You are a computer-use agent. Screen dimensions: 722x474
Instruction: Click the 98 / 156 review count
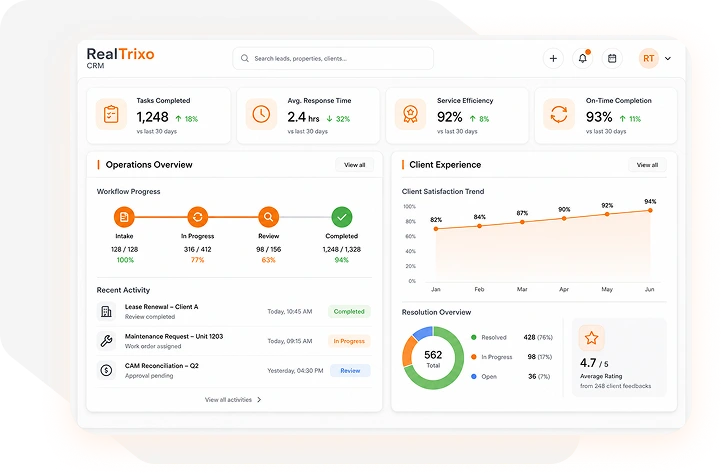click(268, 249)
